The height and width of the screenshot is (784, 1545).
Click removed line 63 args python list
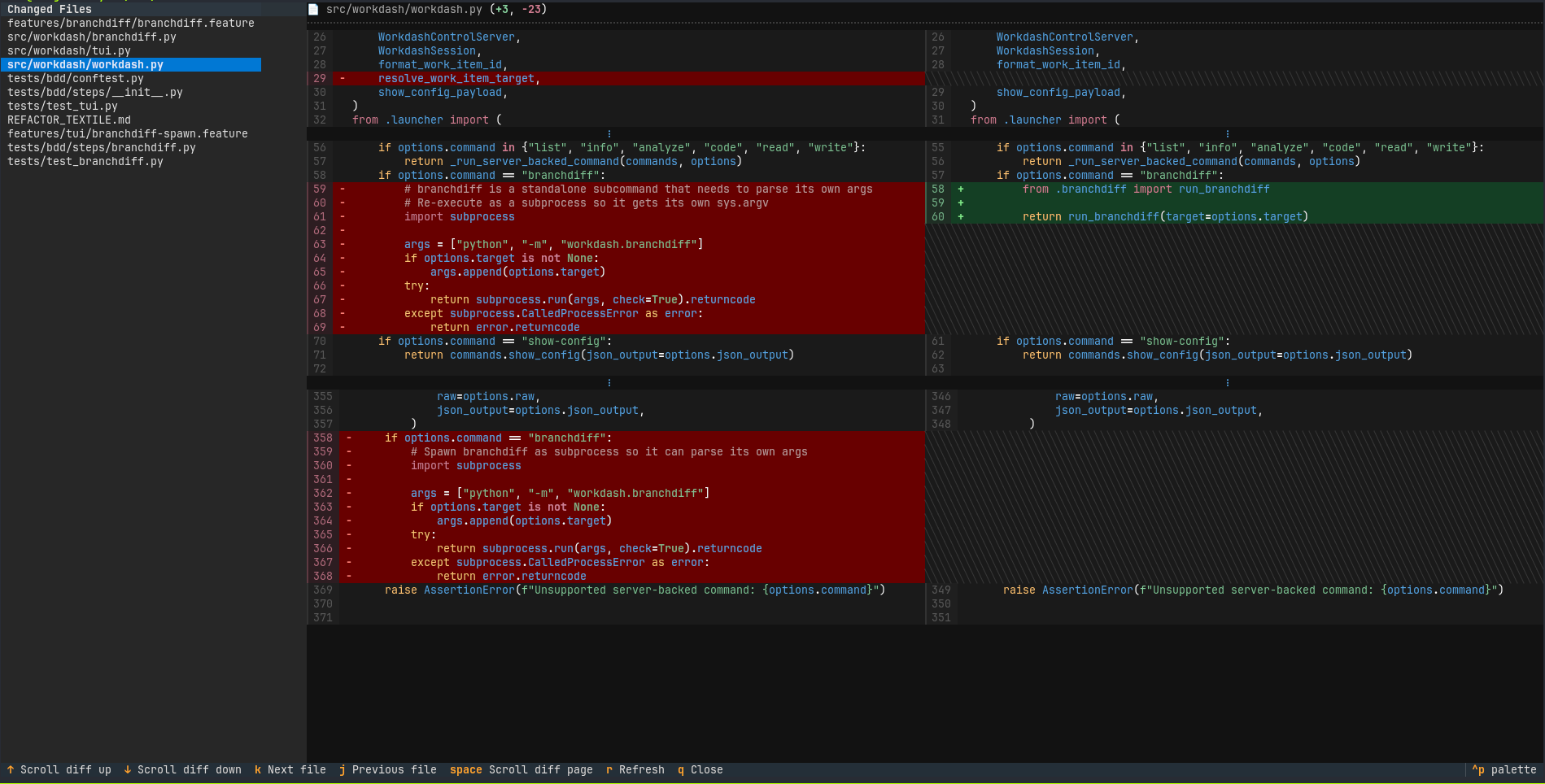[x=616, y=245]
